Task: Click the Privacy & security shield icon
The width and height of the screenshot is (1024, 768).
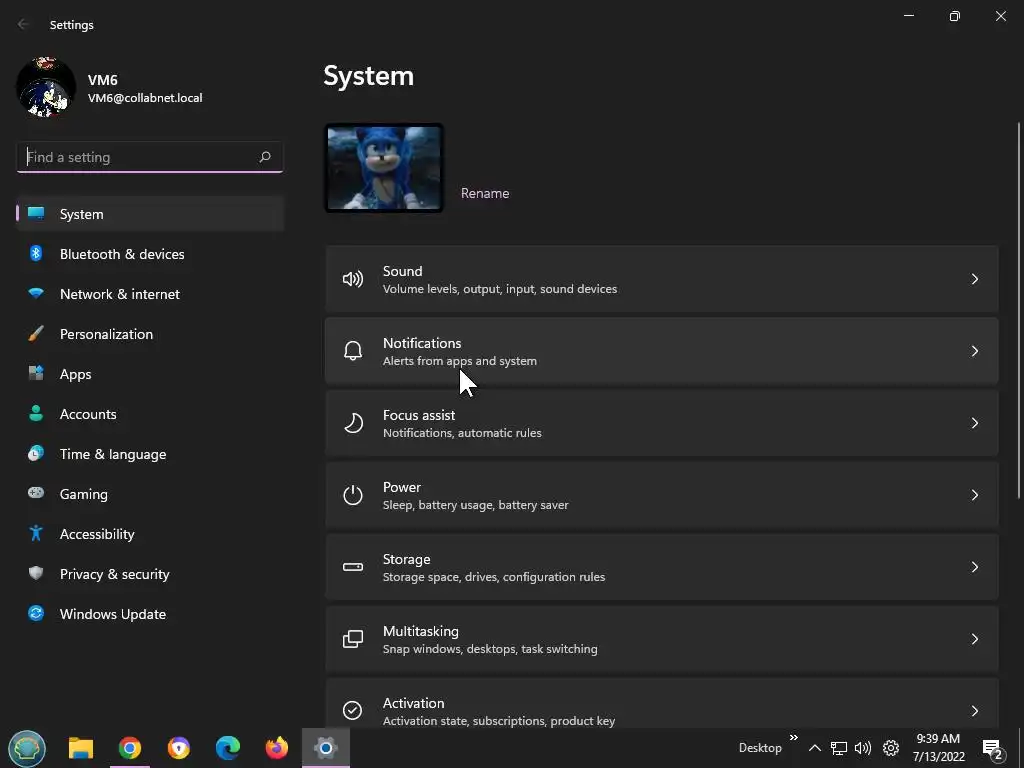Action: 36,573
